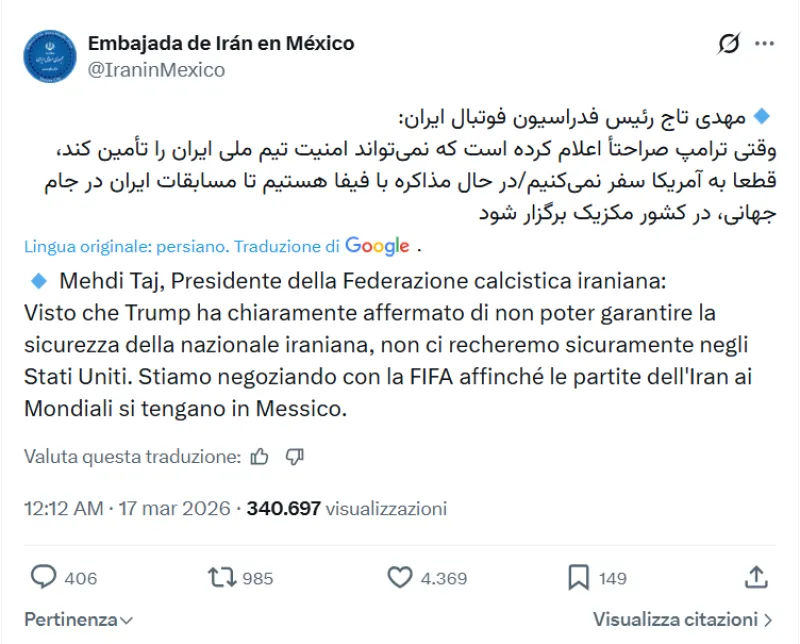Bookmark the post using the bookmark icon

[x=578, y=577]
